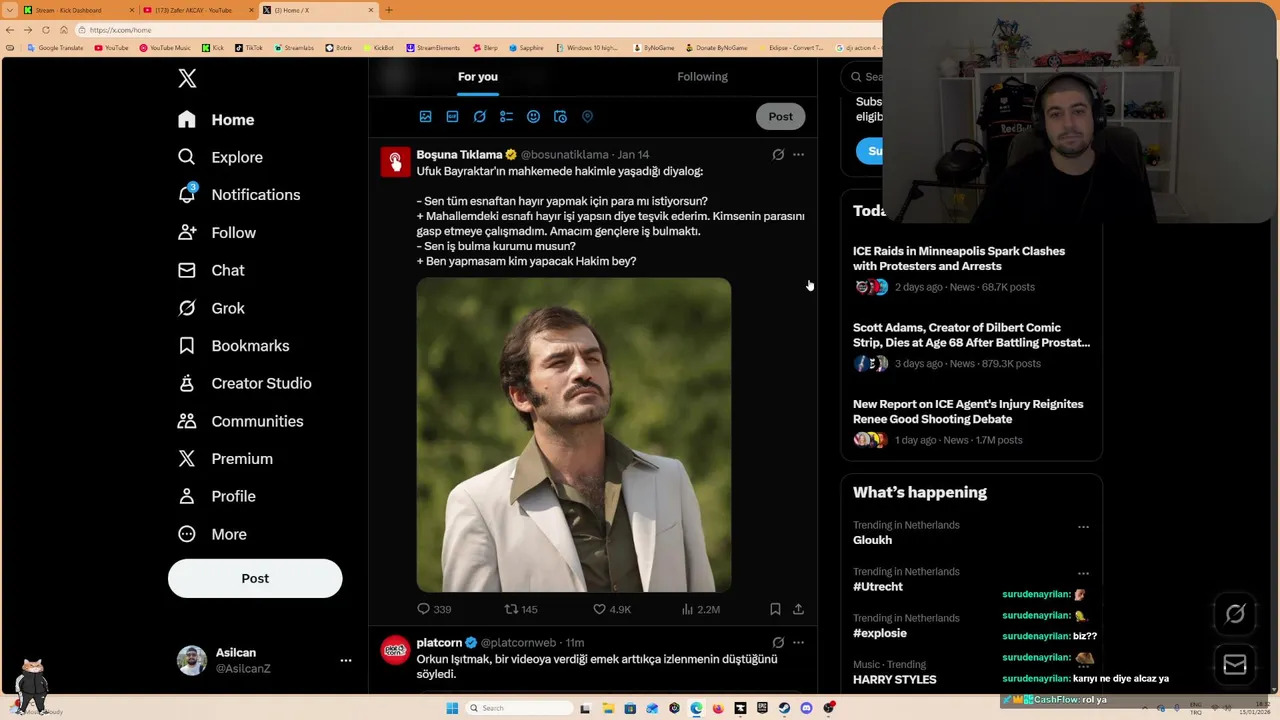
Task: Open Grok from sidebar
Action: point(211,308)
